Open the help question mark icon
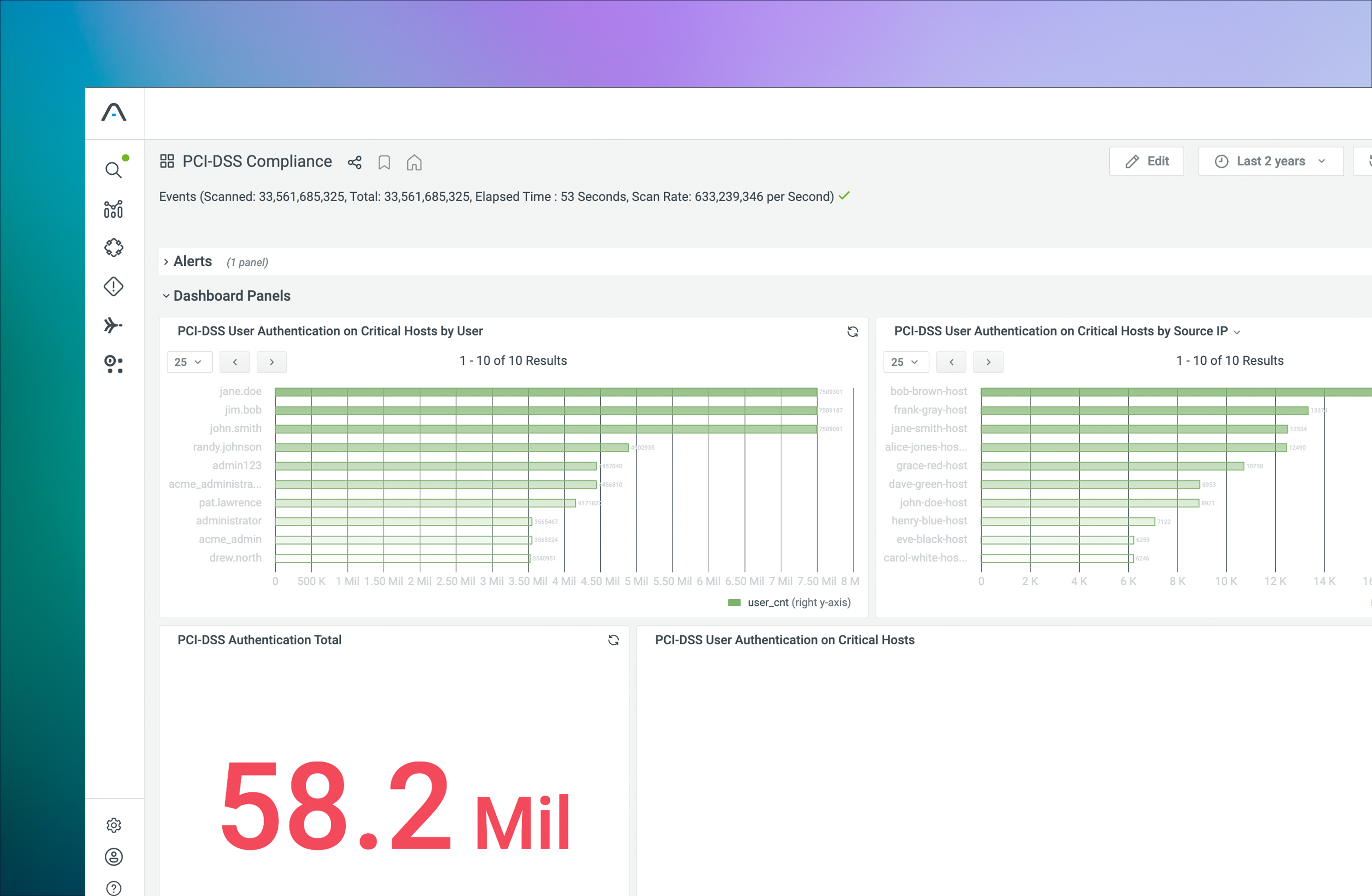The width and height of the screenshot is (1372, 896). 113,888
